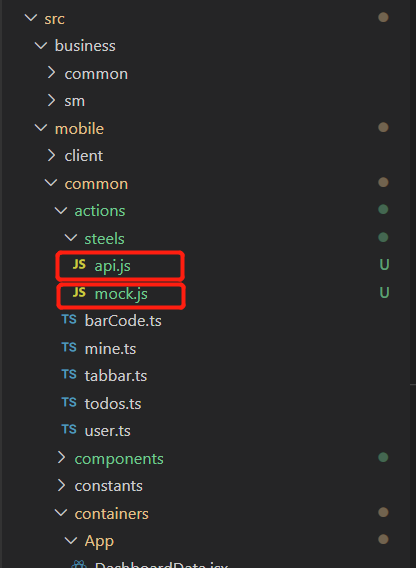Click the JS icon beside mock.js
This screenshot has width=416, height=568.
tap(79, 292)
